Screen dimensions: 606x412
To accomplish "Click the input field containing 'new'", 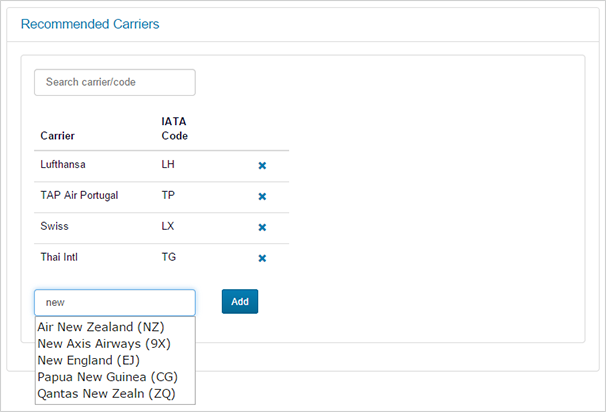I will [x=115, y=302].
